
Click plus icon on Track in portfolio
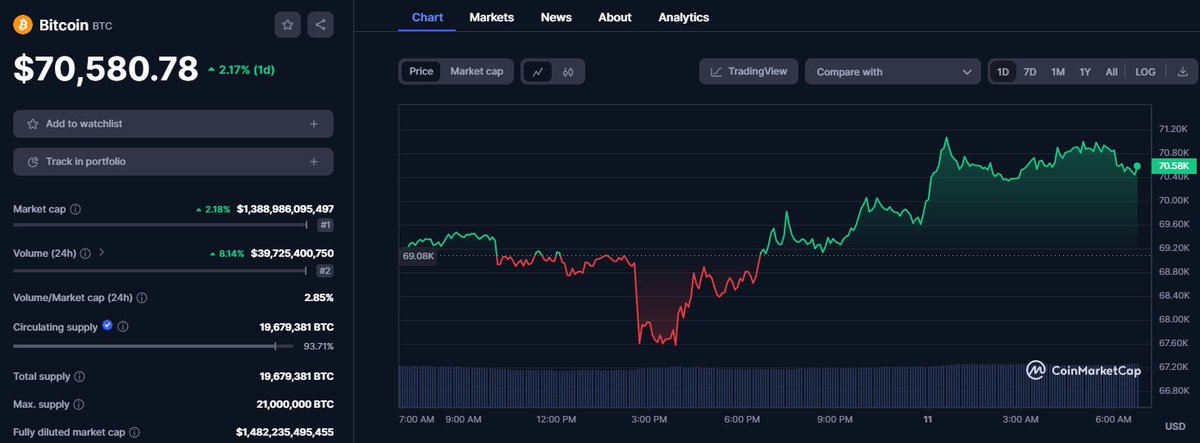pyautogui.click(x=314, y=161)
